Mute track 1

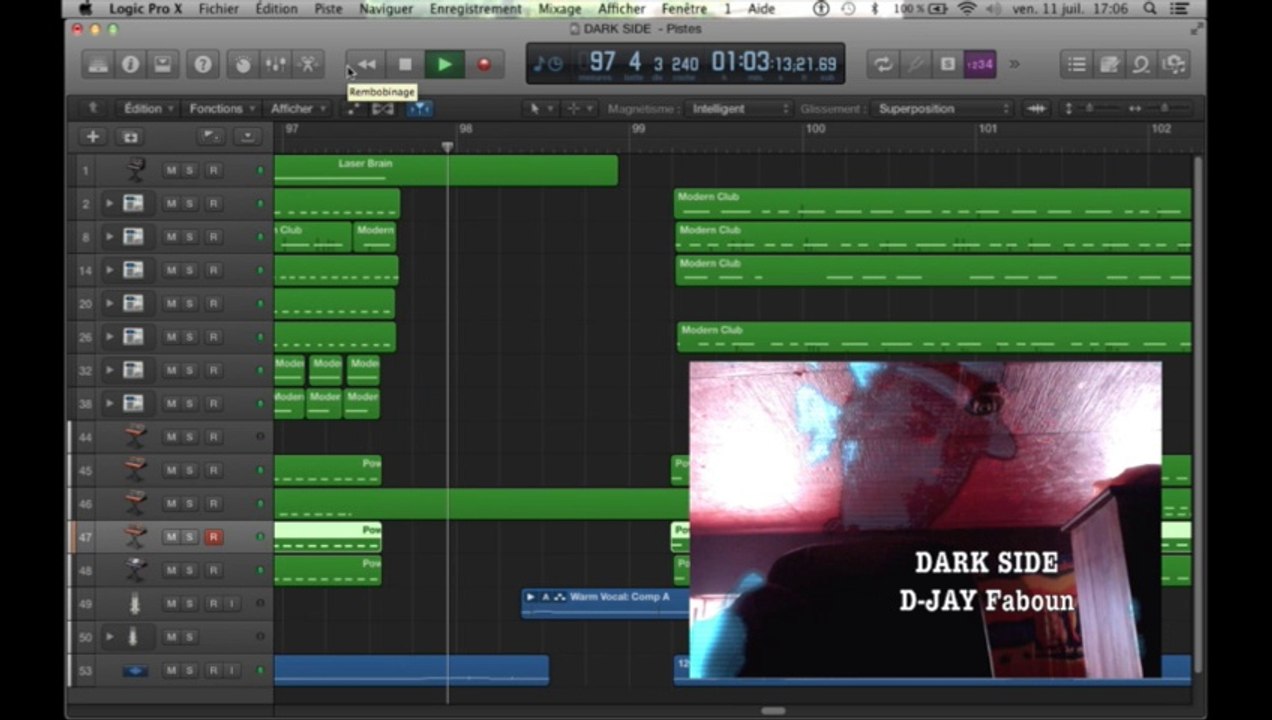point(171,170)
